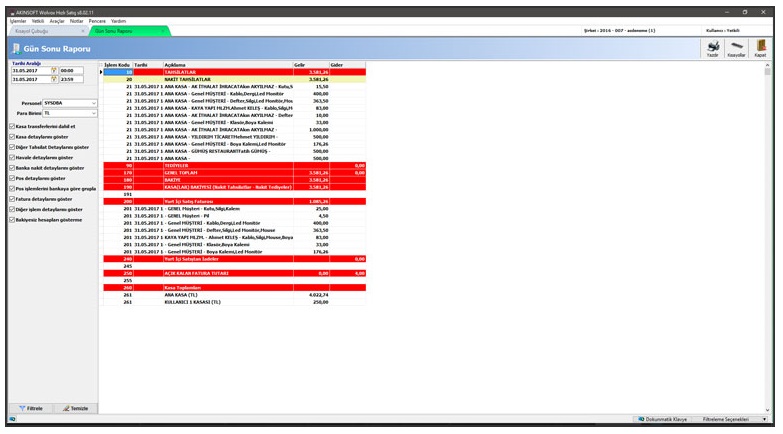Open calendar picker for start date
This screenshot has width=783, height=434.
(54, 71)
